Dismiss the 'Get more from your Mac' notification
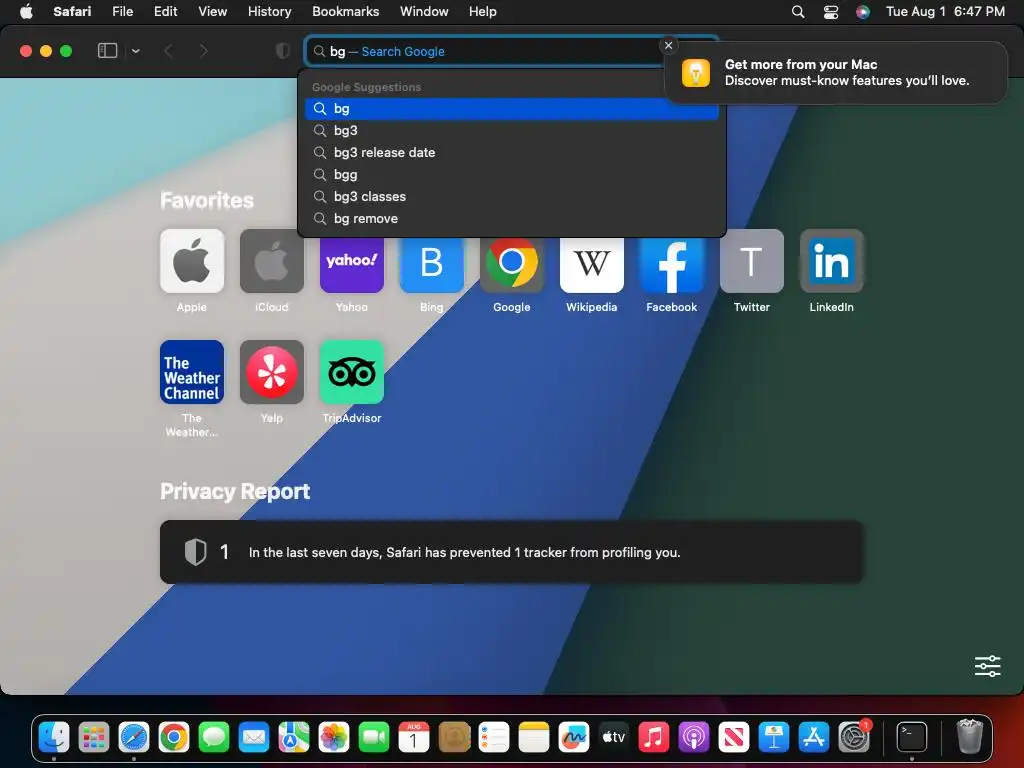 [668, 45]
